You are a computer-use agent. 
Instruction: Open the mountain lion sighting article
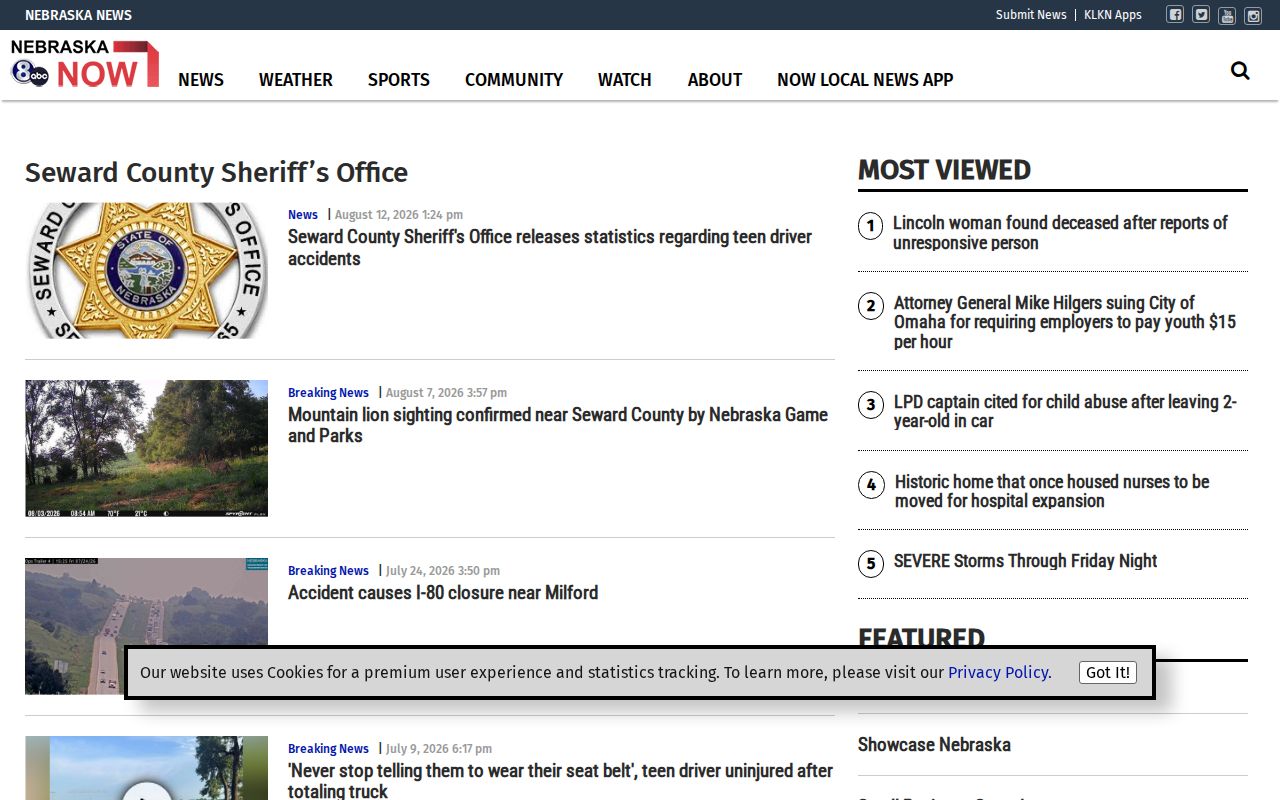558,425
